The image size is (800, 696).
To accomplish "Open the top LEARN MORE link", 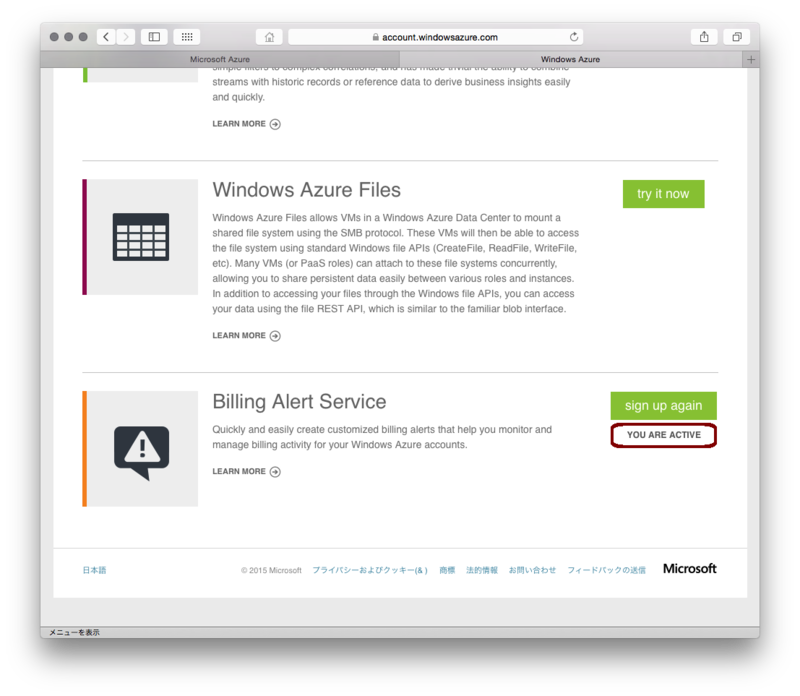I will (246, 123).
